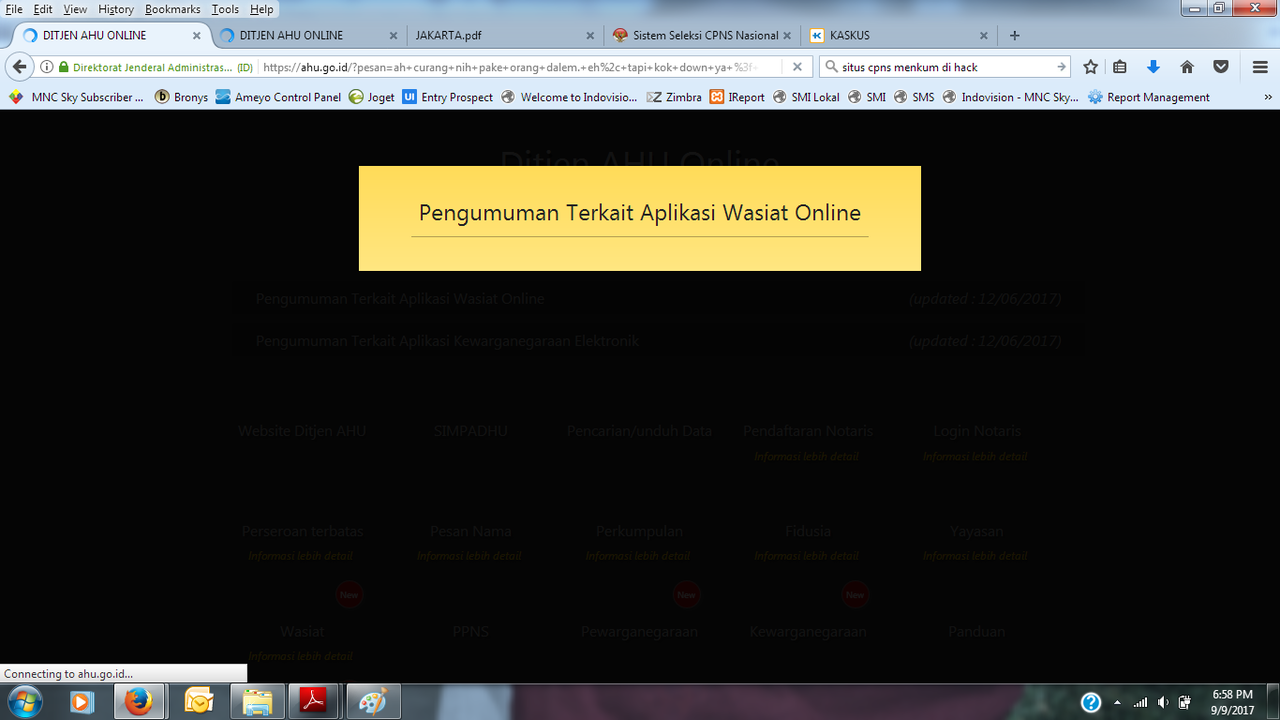Screen dimensions: 1280x720
Task: Open the Joget bookmark
Action: tap(372, 97)
